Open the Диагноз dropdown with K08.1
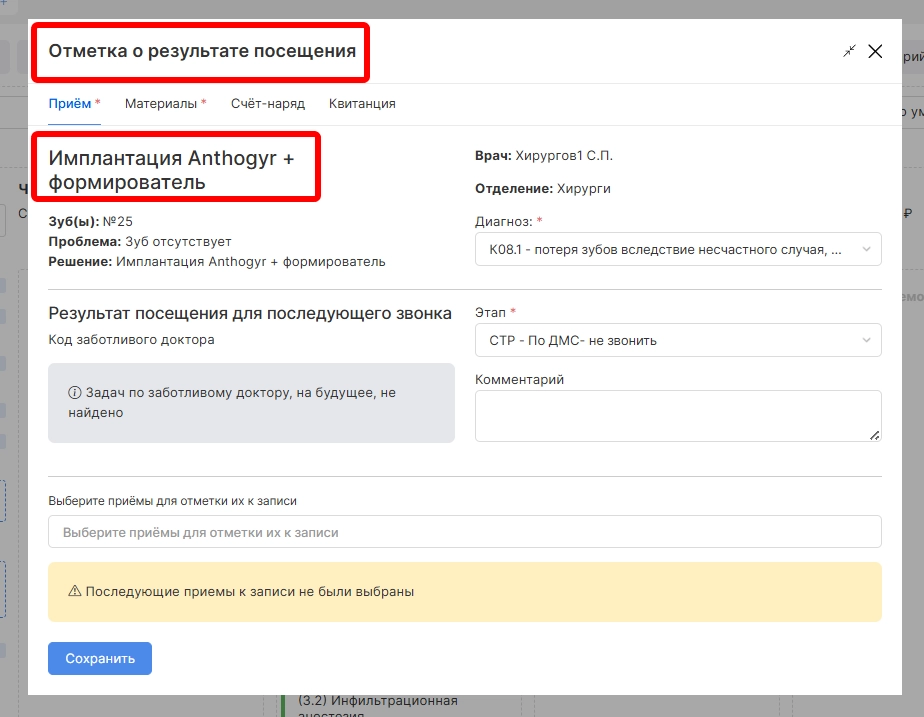 (665, 250)
